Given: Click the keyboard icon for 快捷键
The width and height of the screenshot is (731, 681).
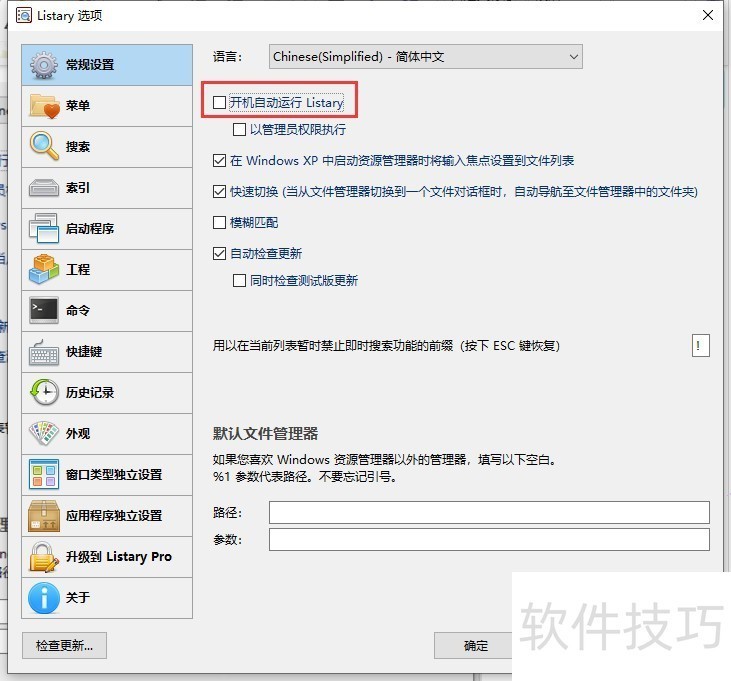Looking at the screenshot, I should click(44, 352).
